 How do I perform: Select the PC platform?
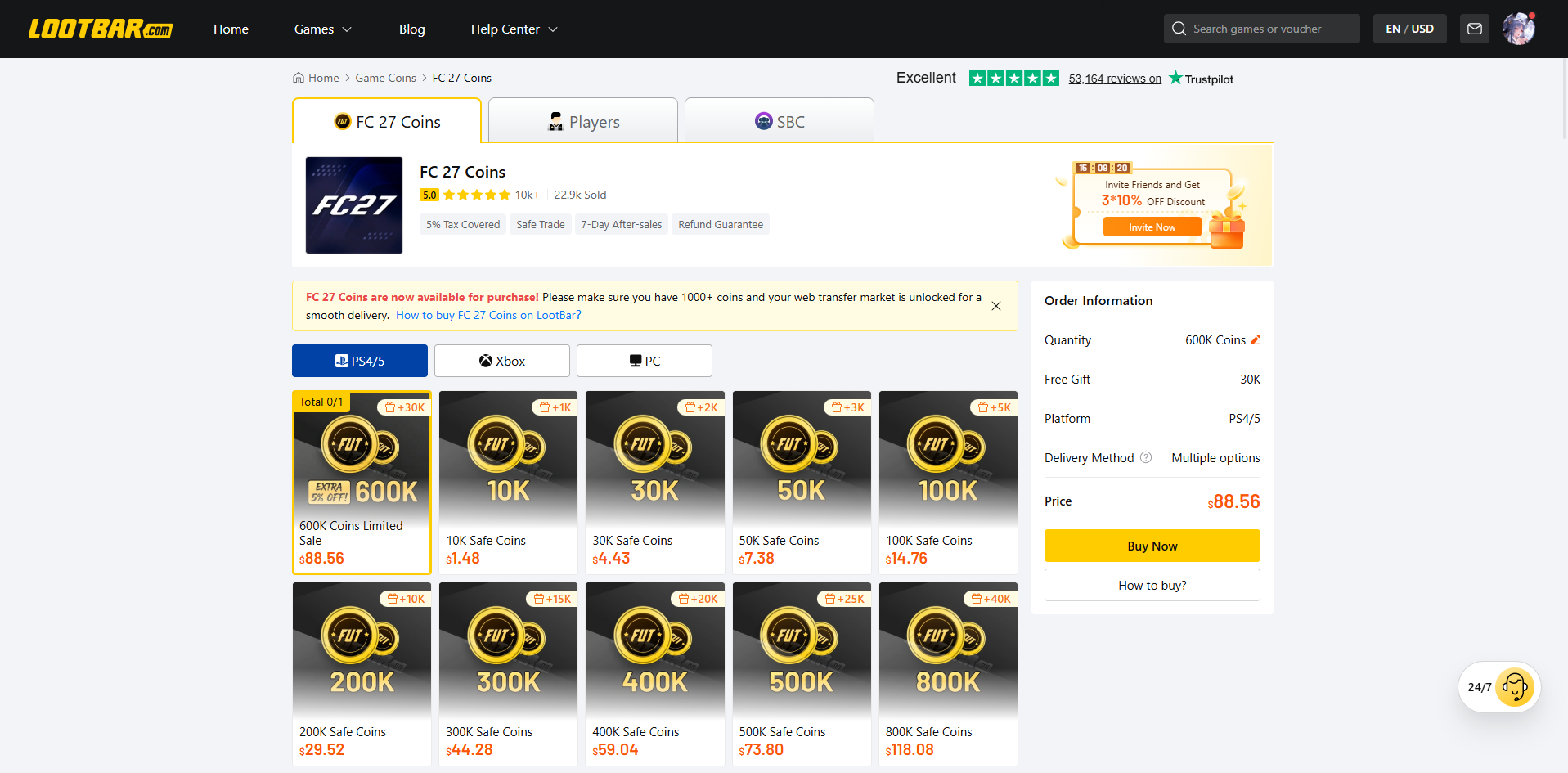(x=645, y=361)
